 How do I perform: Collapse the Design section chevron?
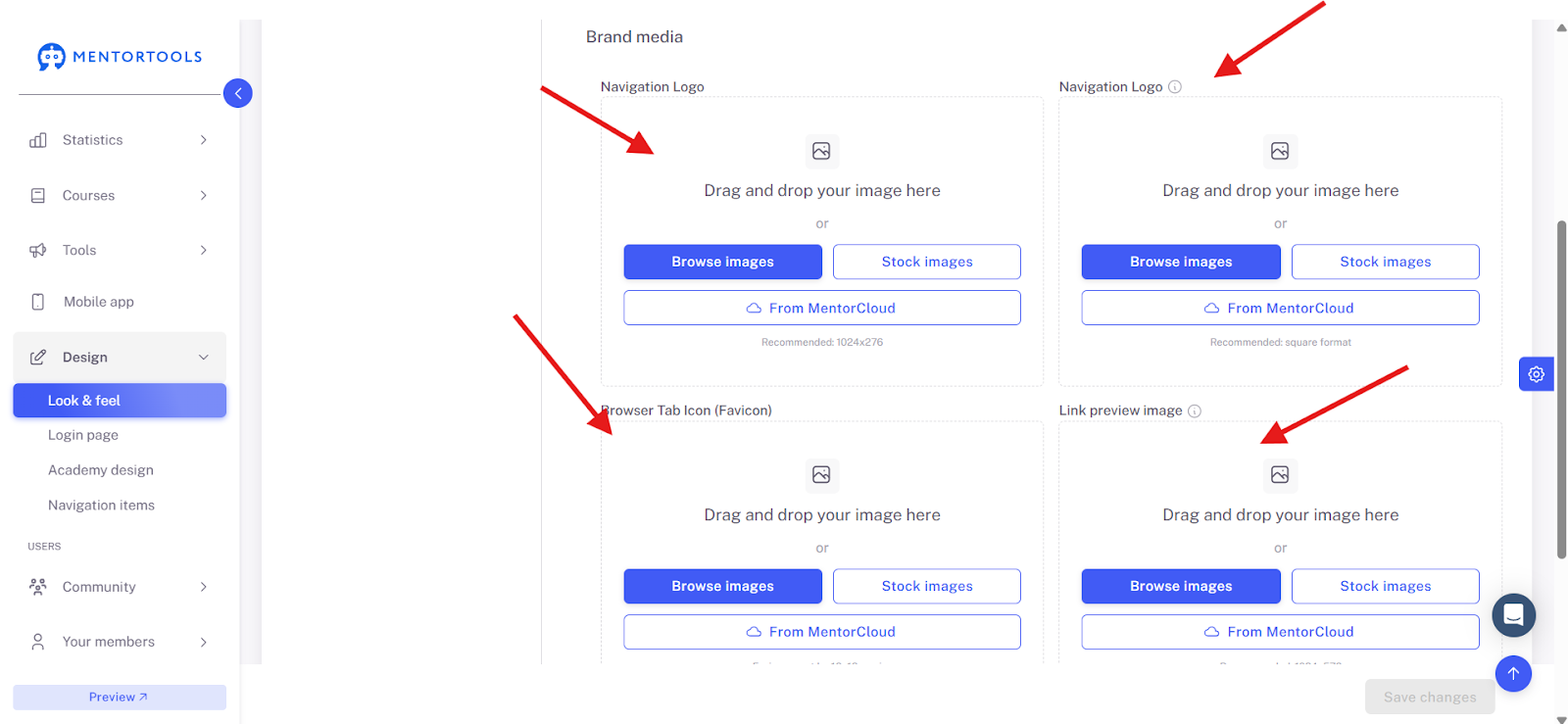point(203,358)
